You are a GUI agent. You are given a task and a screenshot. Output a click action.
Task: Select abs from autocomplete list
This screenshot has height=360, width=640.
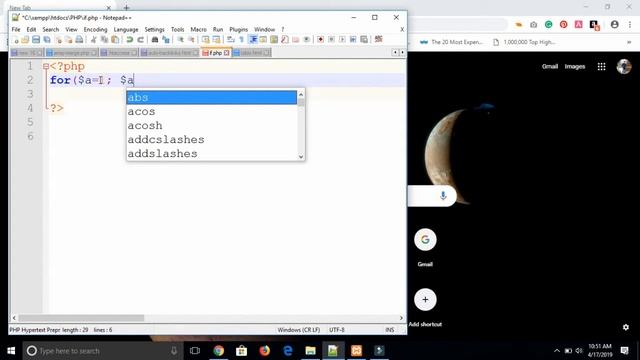pyautogui.click(x=211, y=98)
